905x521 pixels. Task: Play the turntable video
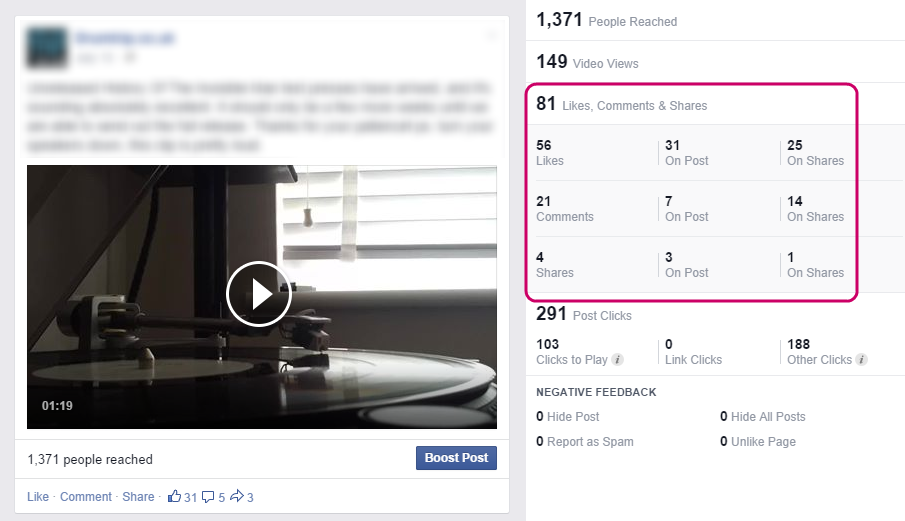259,294
